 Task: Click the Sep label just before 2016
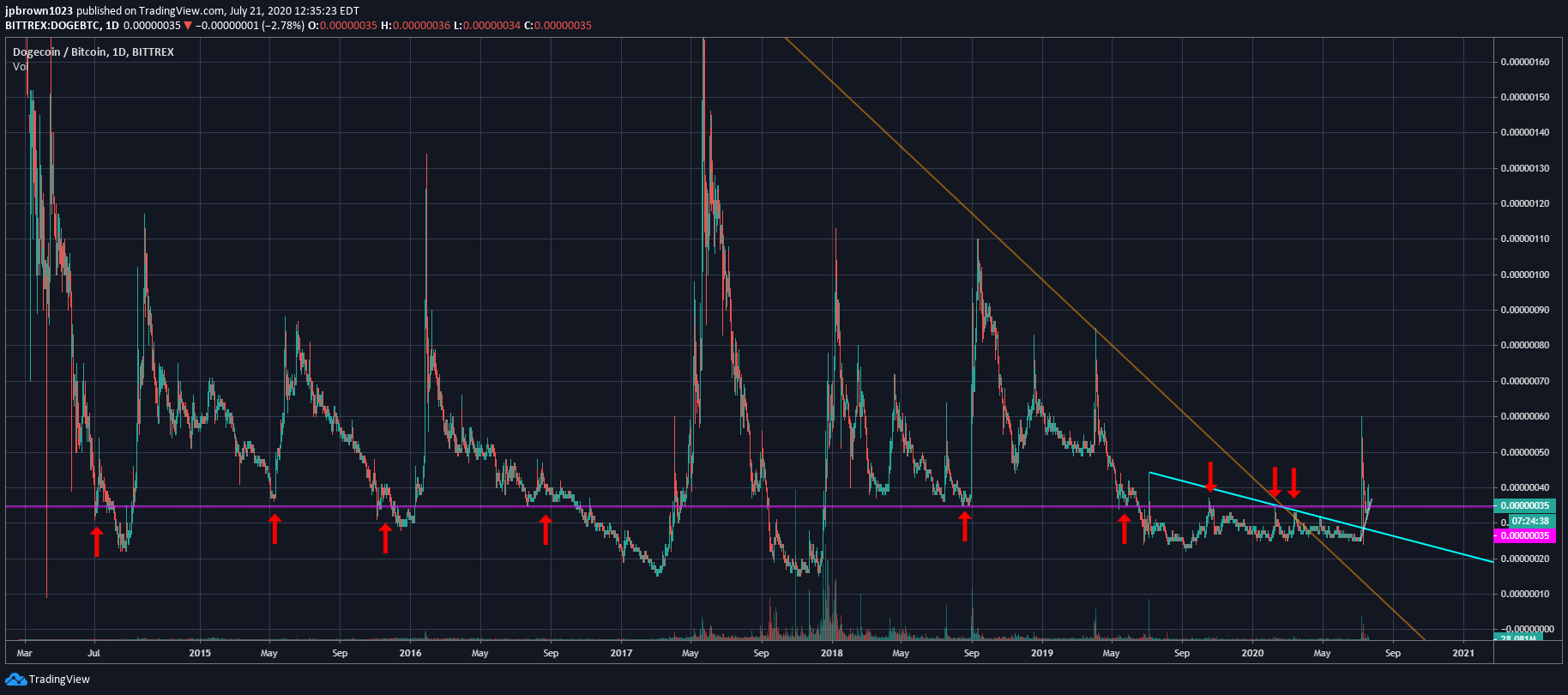tap(340, 653)
